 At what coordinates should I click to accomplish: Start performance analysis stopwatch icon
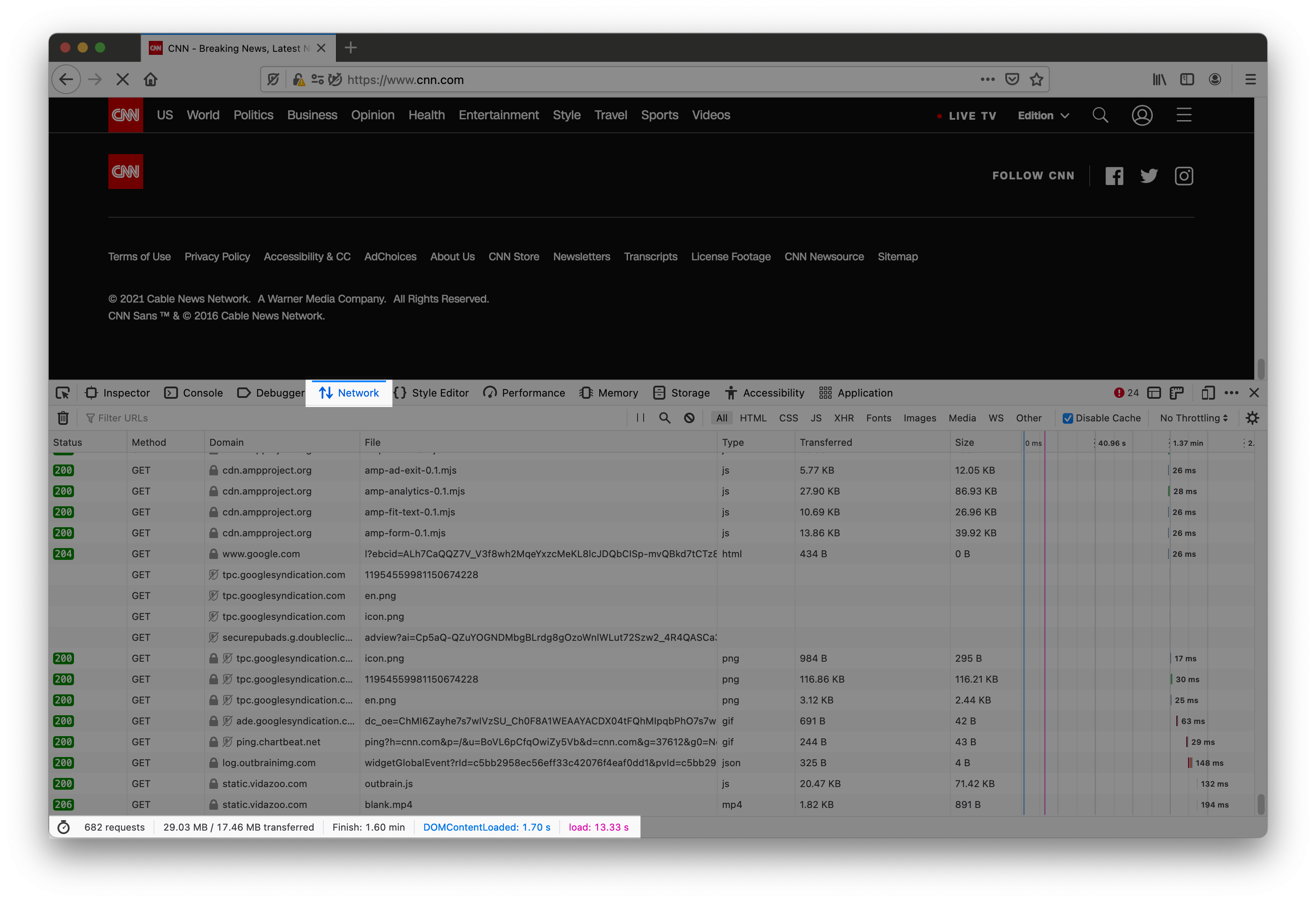click(x=64, y=827)
